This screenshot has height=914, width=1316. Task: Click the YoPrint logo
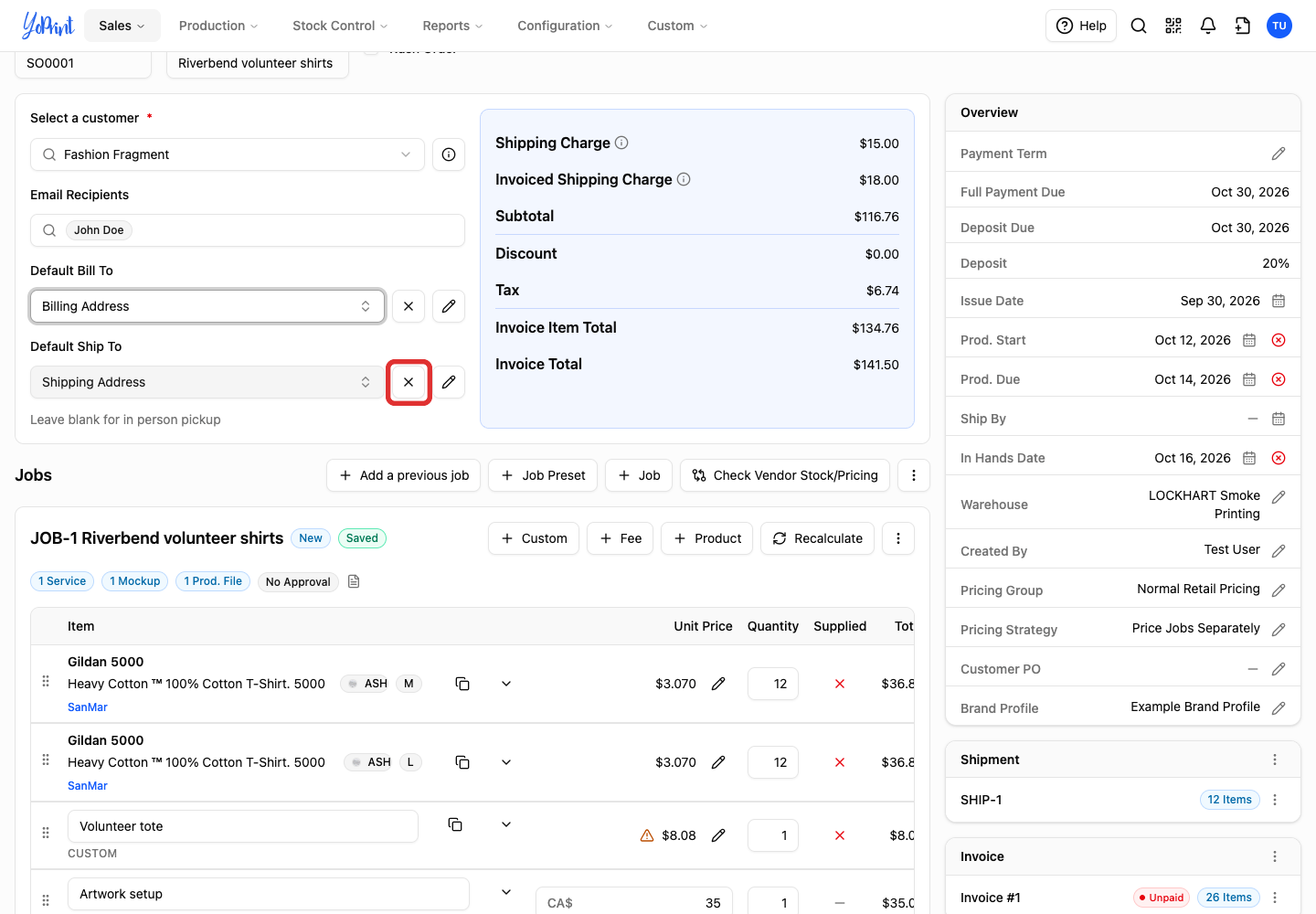point(48,26)
